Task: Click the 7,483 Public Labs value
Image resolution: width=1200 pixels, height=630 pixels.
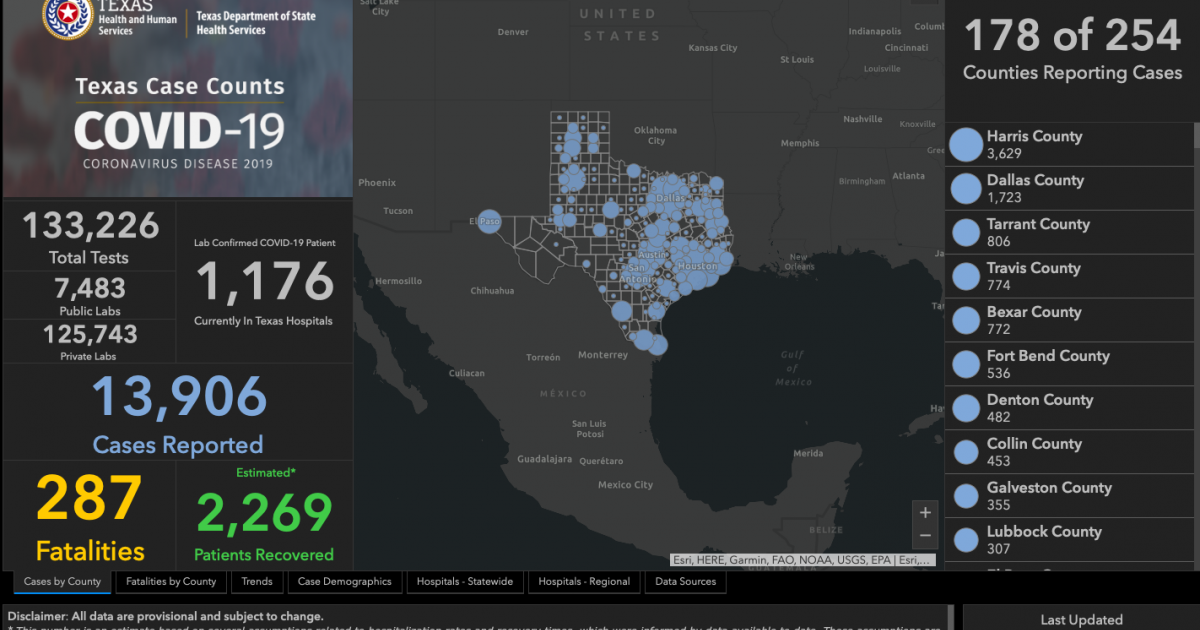Action: 90,288
